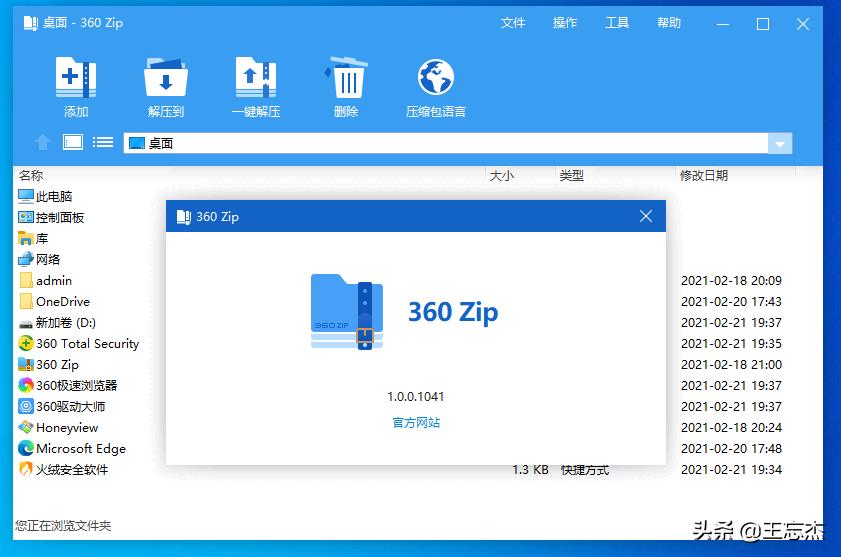Click the 1.3 KB size value
Viewport: 841px width, 557px height.
point(530,470)
